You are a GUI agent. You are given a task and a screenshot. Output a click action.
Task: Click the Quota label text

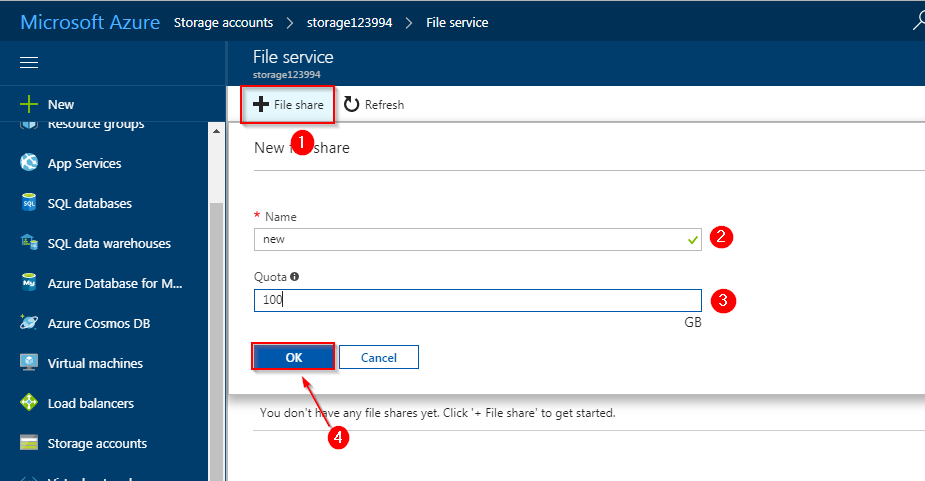tap(270, 277)
